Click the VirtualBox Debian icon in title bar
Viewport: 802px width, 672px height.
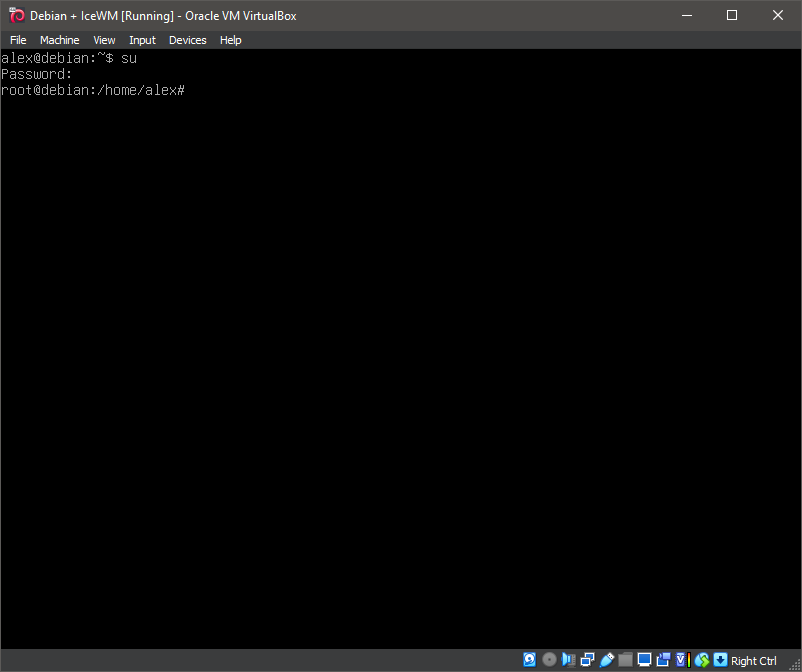point(16,15)
